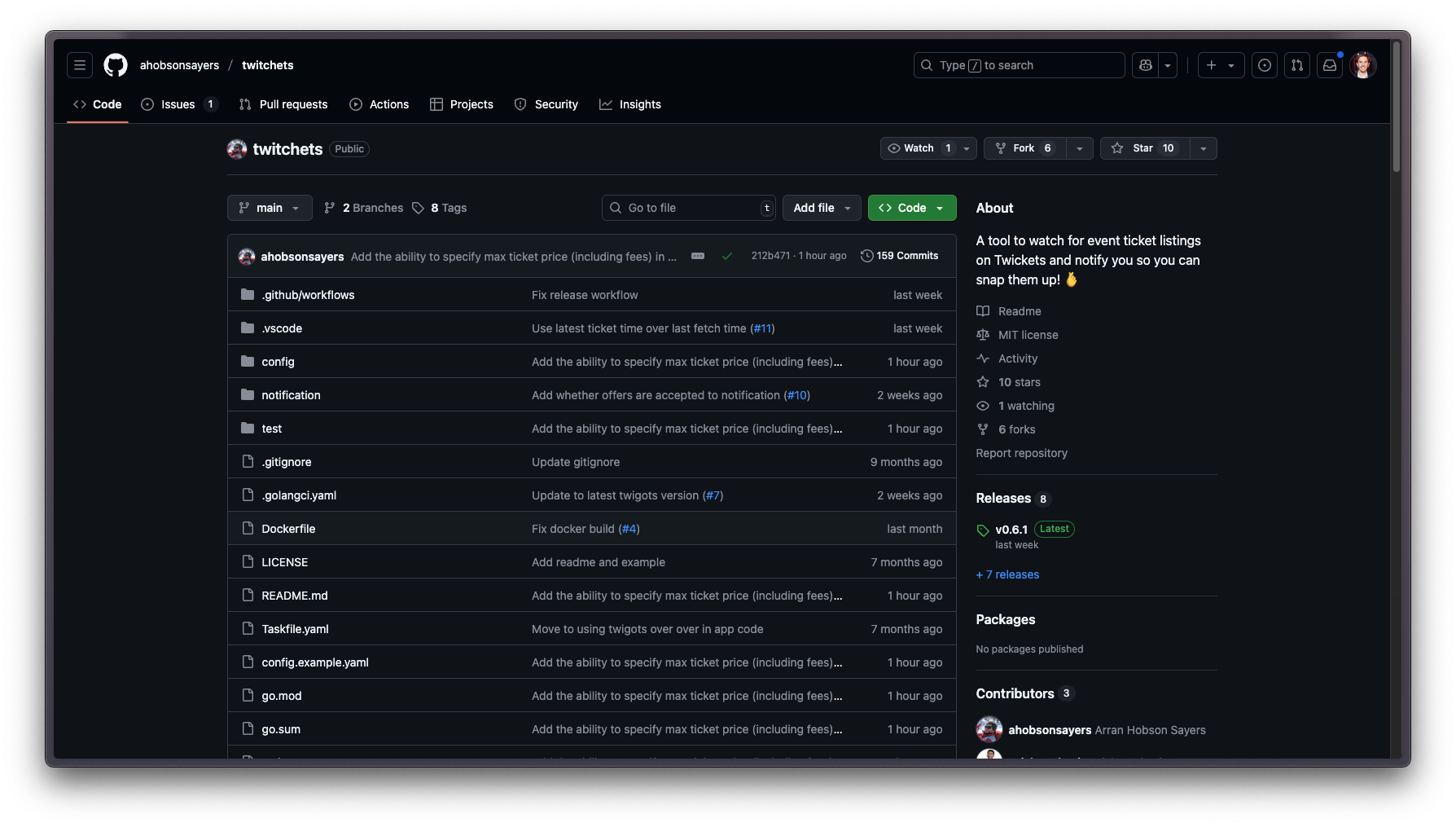
Task: View 2 Branches link
Action: click(363, 208)
